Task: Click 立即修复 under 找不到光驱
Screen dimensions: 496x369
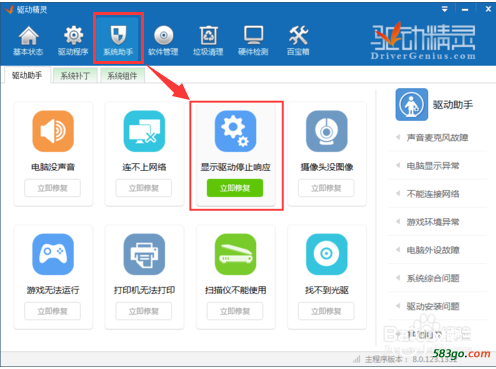Action: (x=326, y=311)
